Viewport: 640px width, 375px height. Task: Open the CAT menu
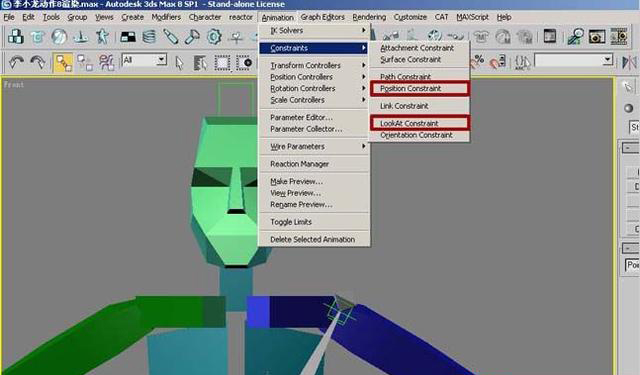pos(441,17)
